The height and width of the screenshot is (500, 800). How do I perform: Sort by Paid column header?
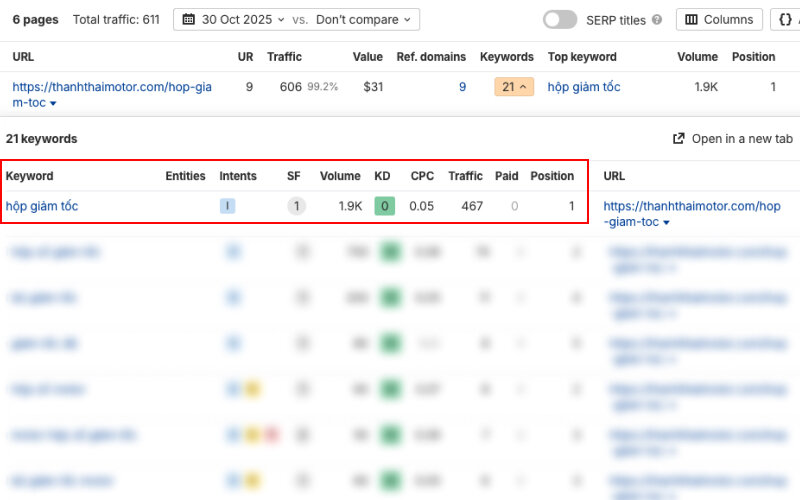pos(507,176)
